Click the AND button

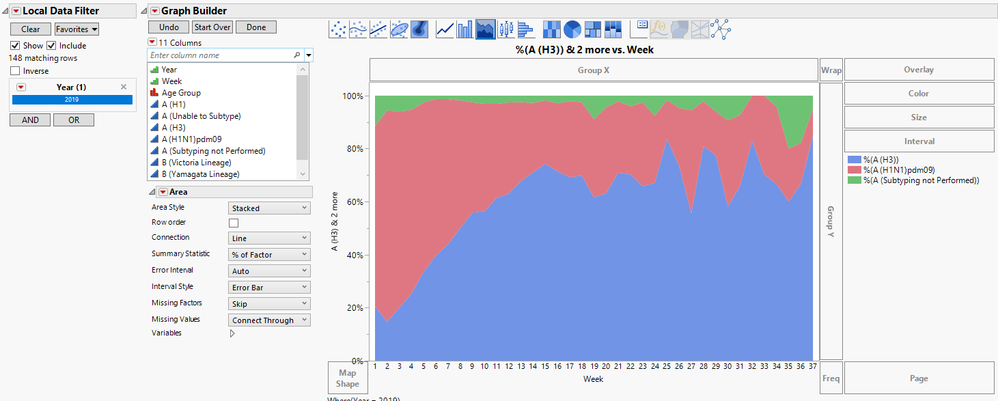30,120
